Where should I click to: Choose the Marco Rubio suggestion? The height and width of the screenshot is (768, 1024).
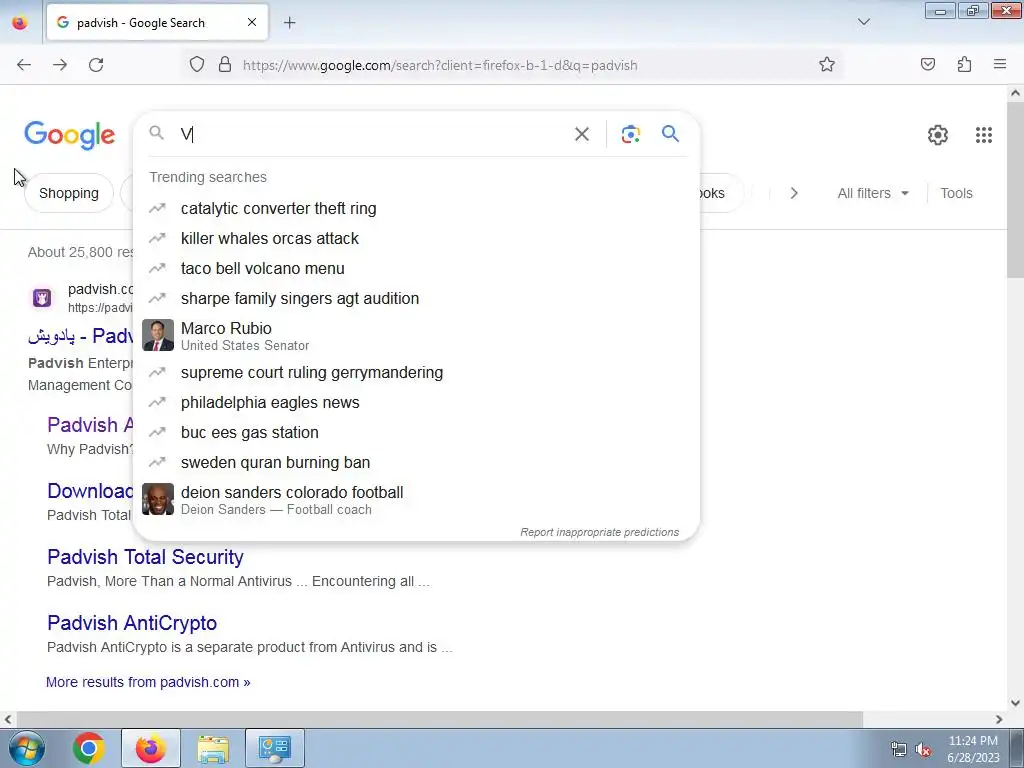click(416, 336)
